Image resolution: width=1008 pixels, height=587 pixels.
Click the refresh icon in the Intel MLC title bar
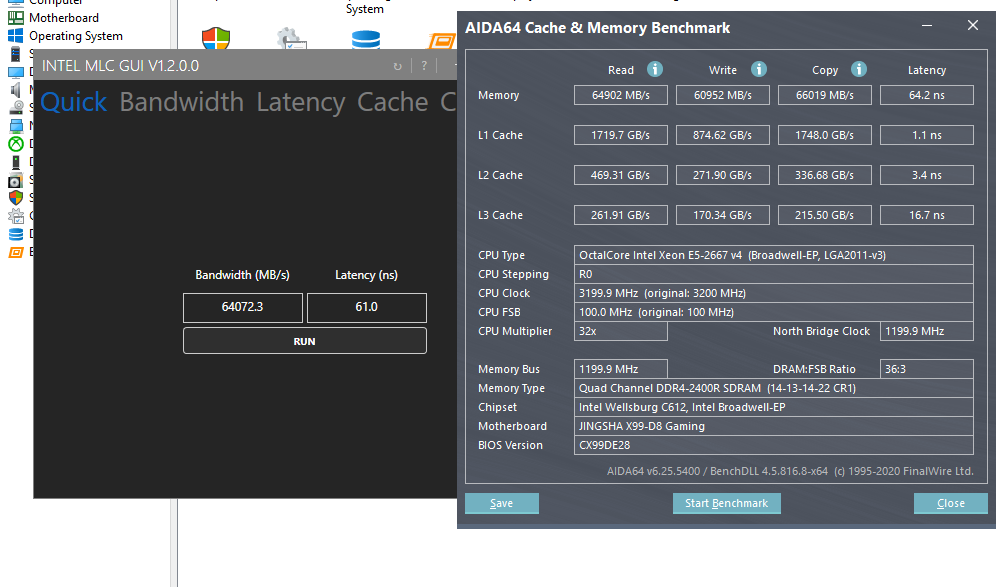coord(397,66)
